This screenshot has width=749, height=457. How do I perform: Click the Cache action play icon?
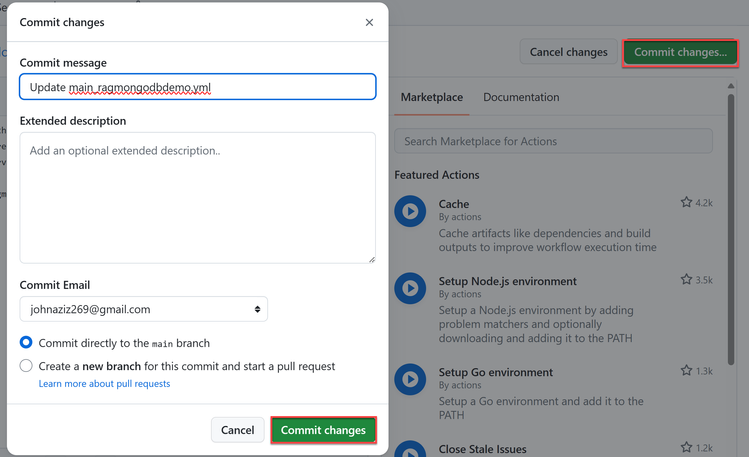point(410,211)
